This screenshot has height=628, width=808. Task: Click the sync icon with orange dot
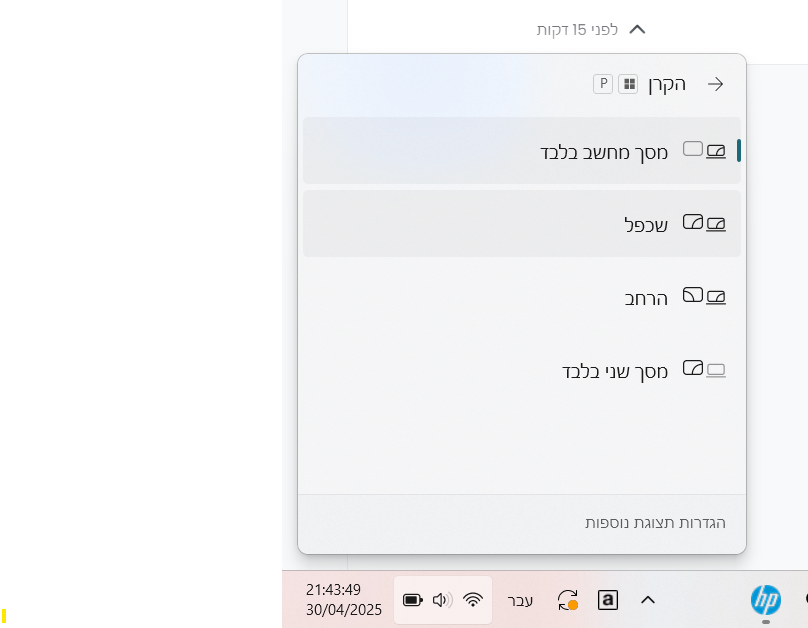pos(568,600)
